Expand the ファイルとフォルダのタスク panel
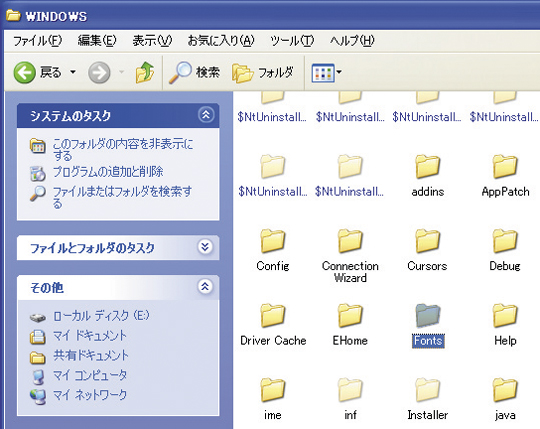Screen dimensions: 540x429 [x=205, y=247]
